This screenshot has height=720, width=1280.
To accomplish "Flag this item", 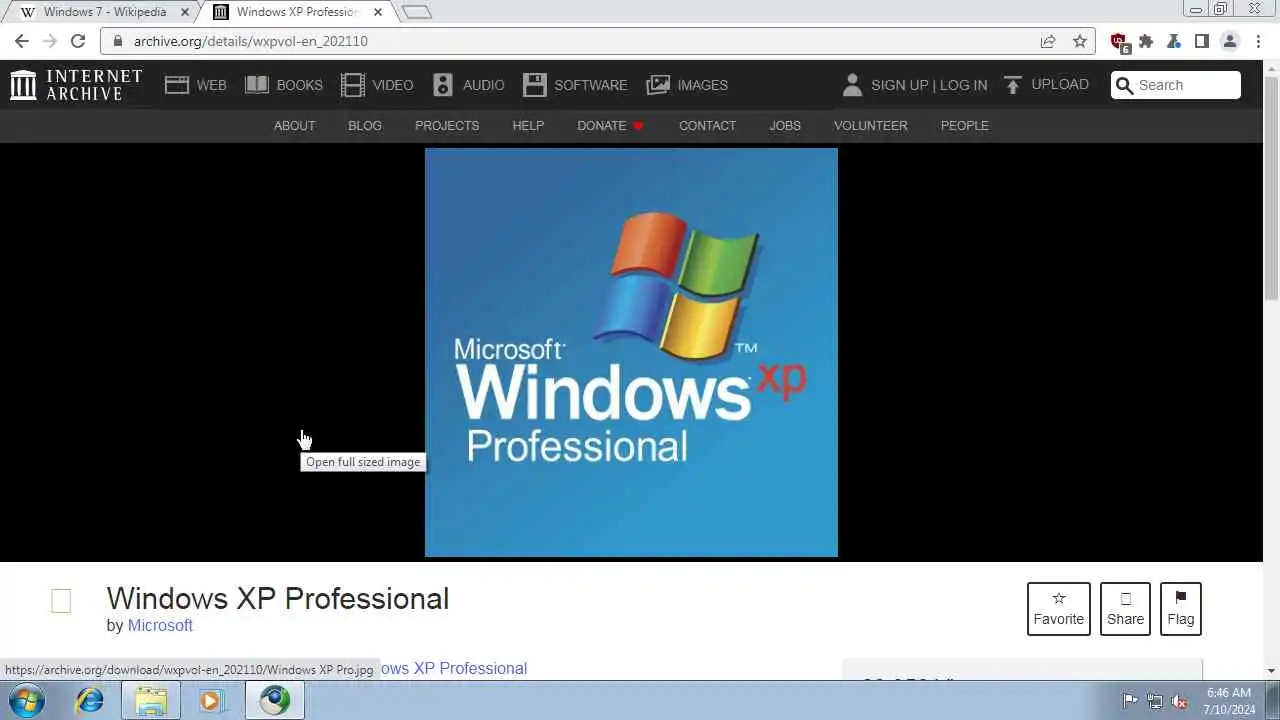I will pos(1180,609).
